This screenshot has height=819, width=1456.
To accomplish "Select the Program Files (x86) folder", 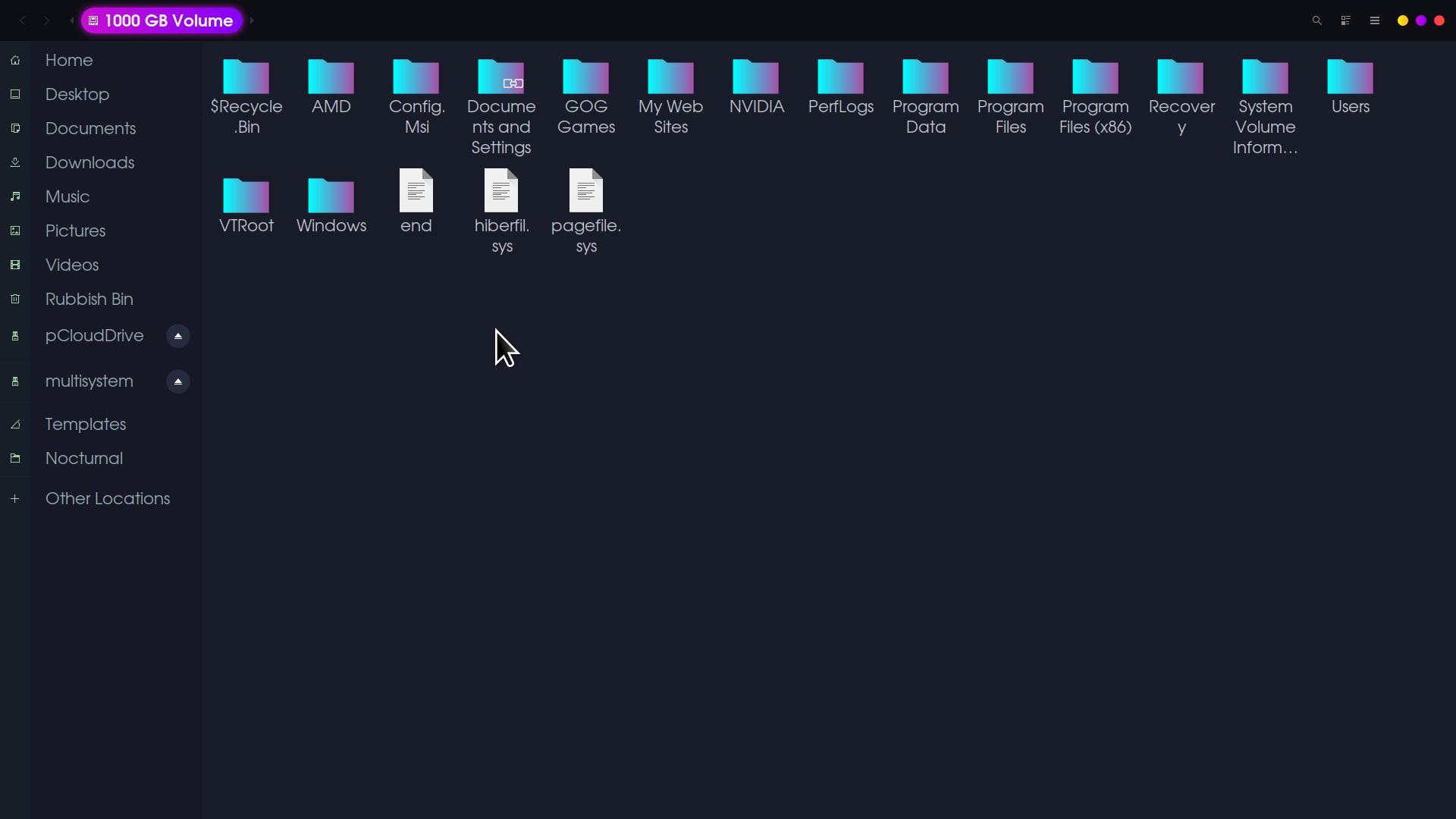I will tap(1095, 78).
